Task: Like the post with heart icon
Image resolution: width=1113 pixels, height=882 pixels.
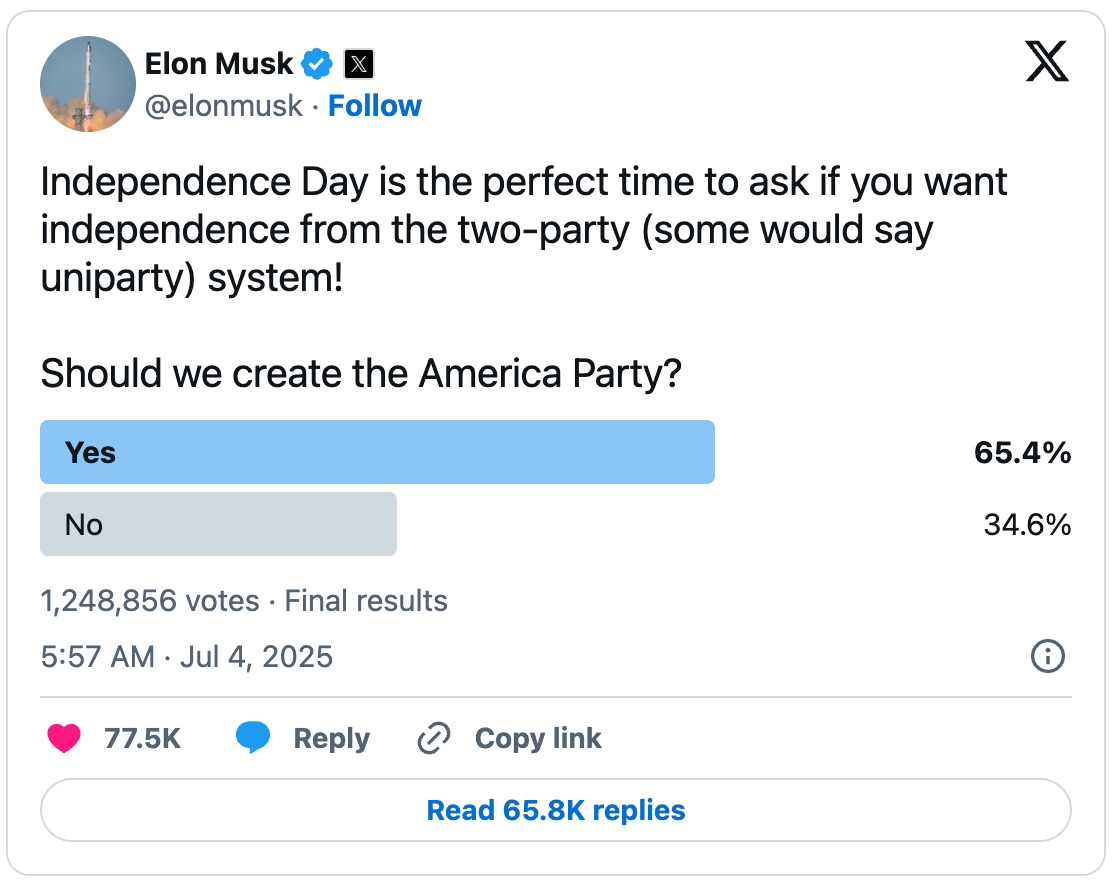Action: (x=64, y=738)
